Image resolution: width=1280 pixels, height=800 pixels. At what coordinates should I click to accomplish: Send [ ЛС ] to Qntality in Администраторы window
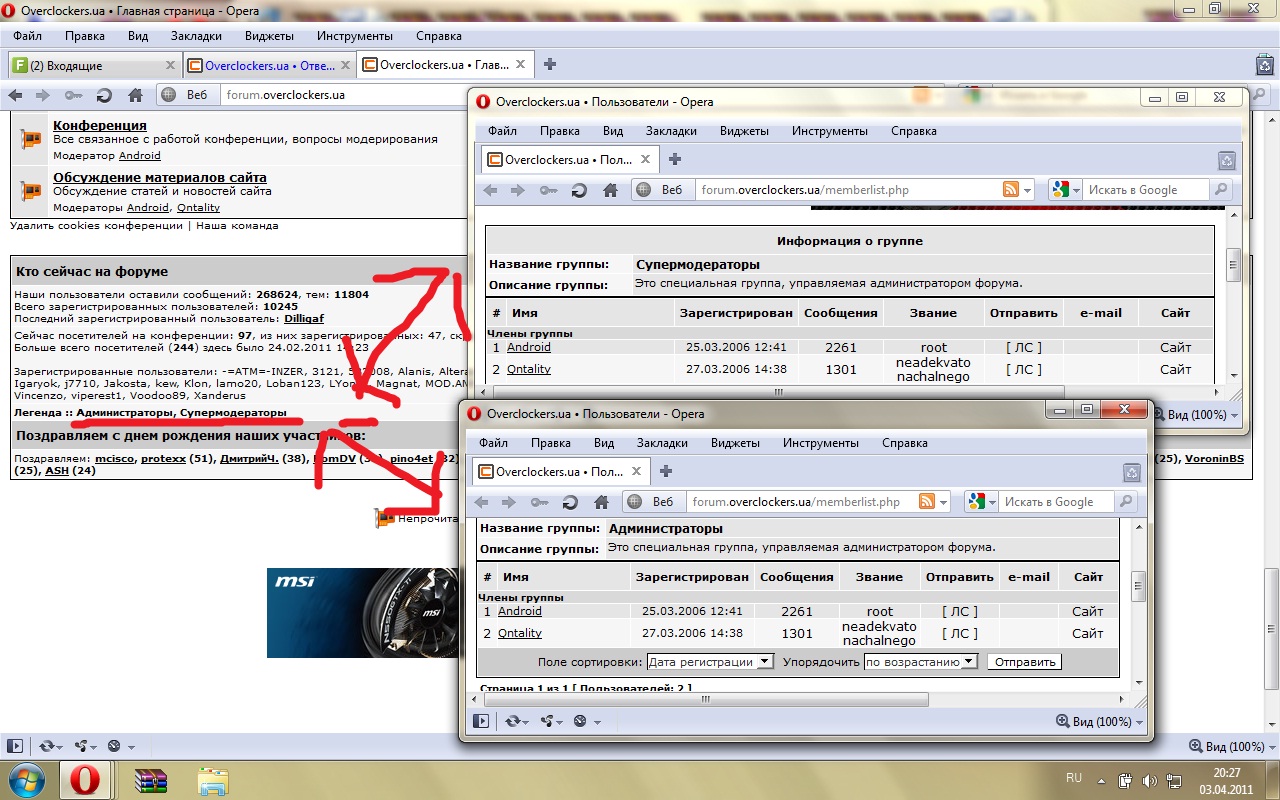[x=960, y=633]
